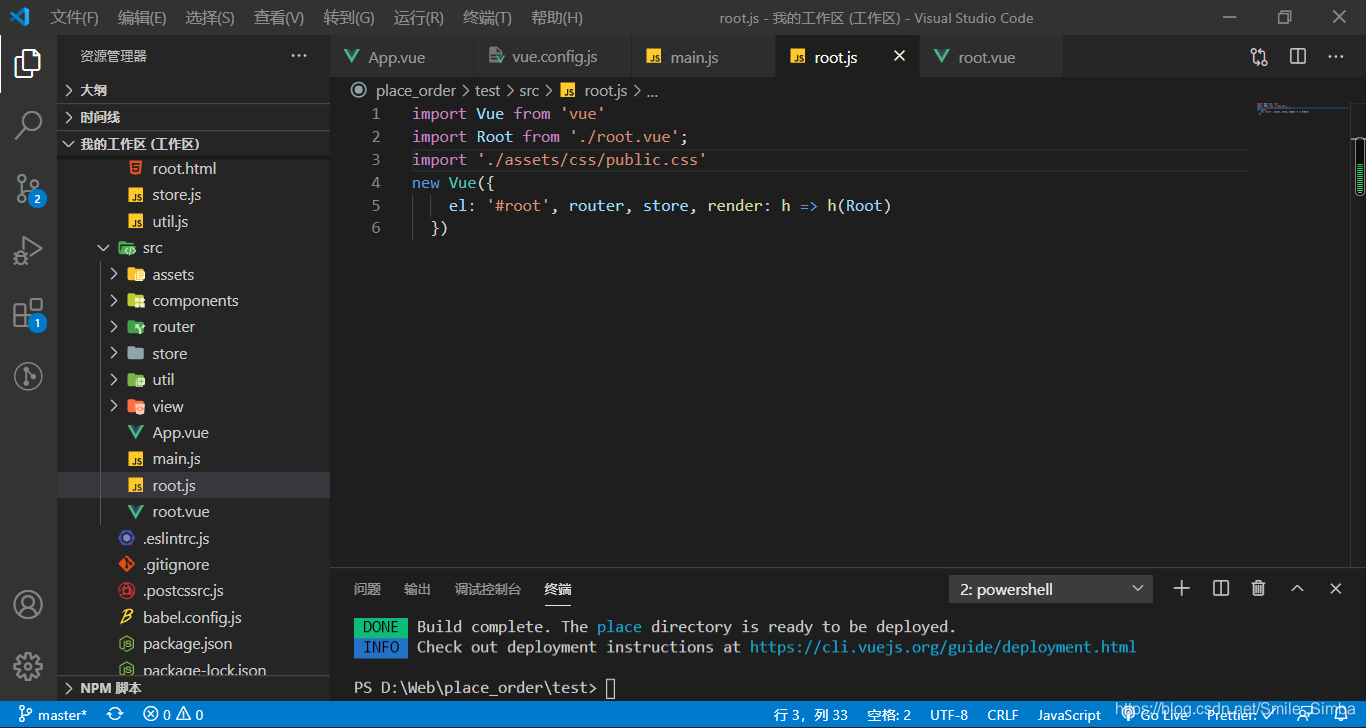Collapse the src folder
Image resolution: width=1366 pixels, height=728 pixels.
click(x=193, y=248)
